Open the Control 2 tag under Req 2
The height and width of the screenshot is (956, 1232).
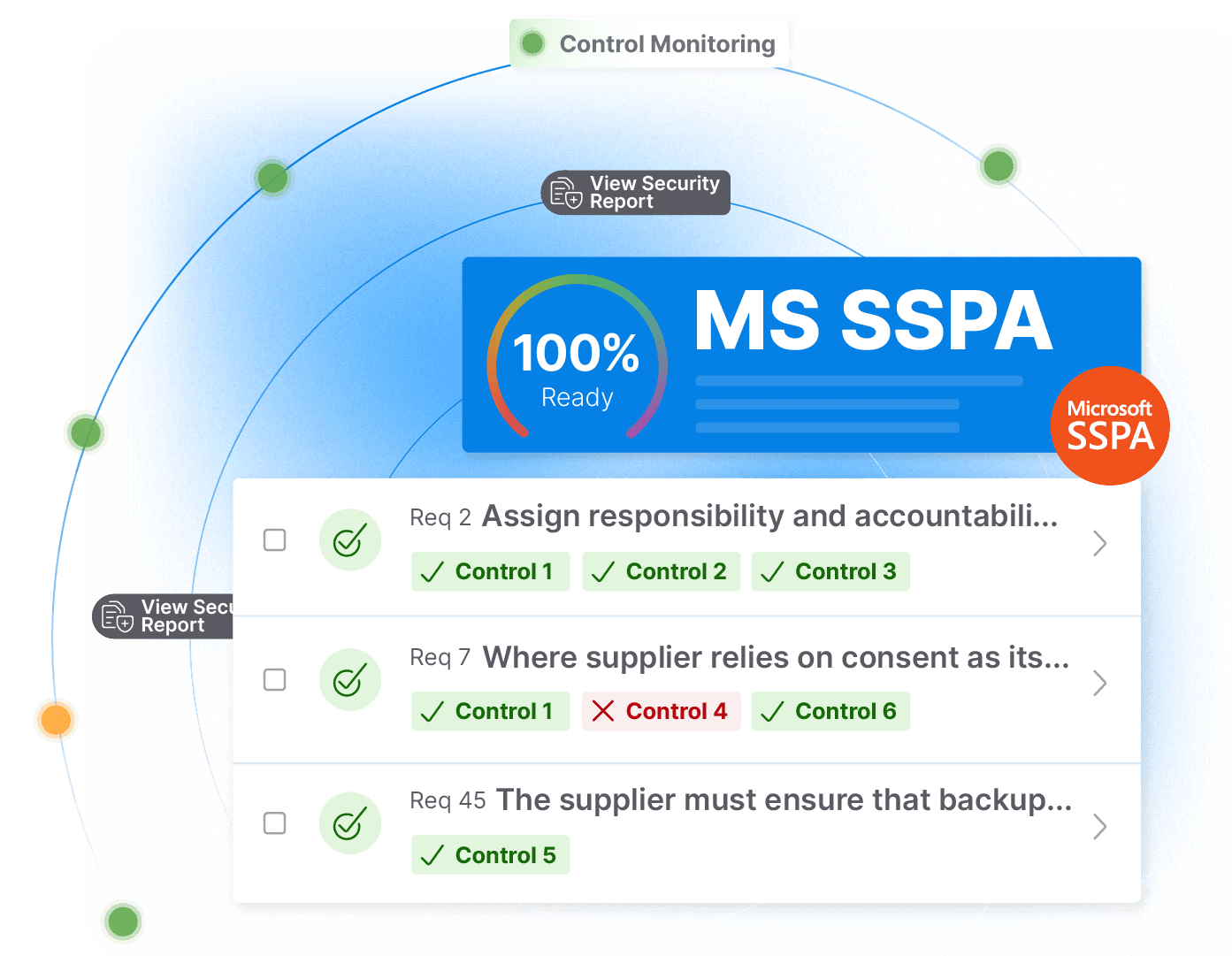pos(661,571)
